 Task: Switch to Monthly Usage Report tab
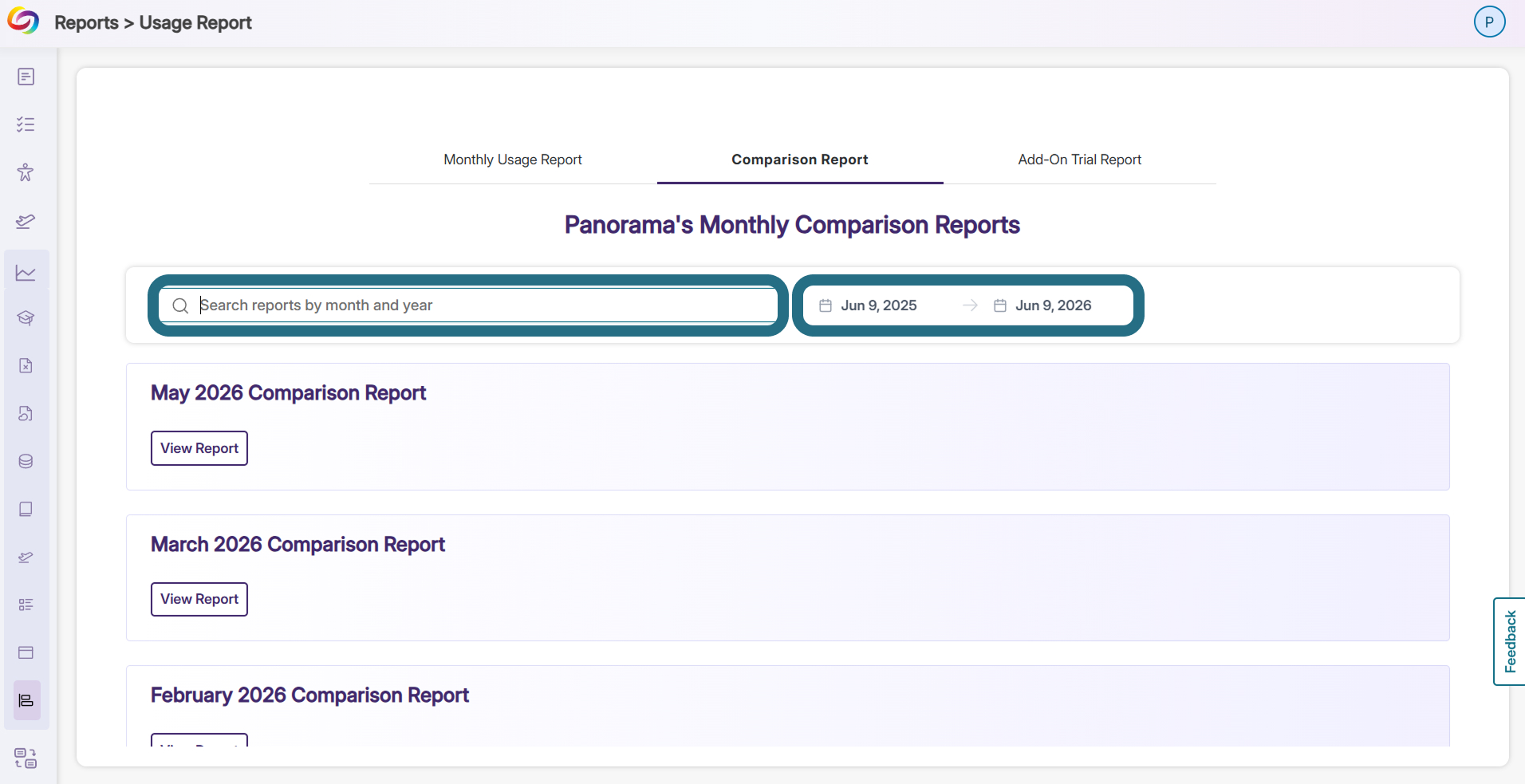pyautogui.click(x=513, y=160)
